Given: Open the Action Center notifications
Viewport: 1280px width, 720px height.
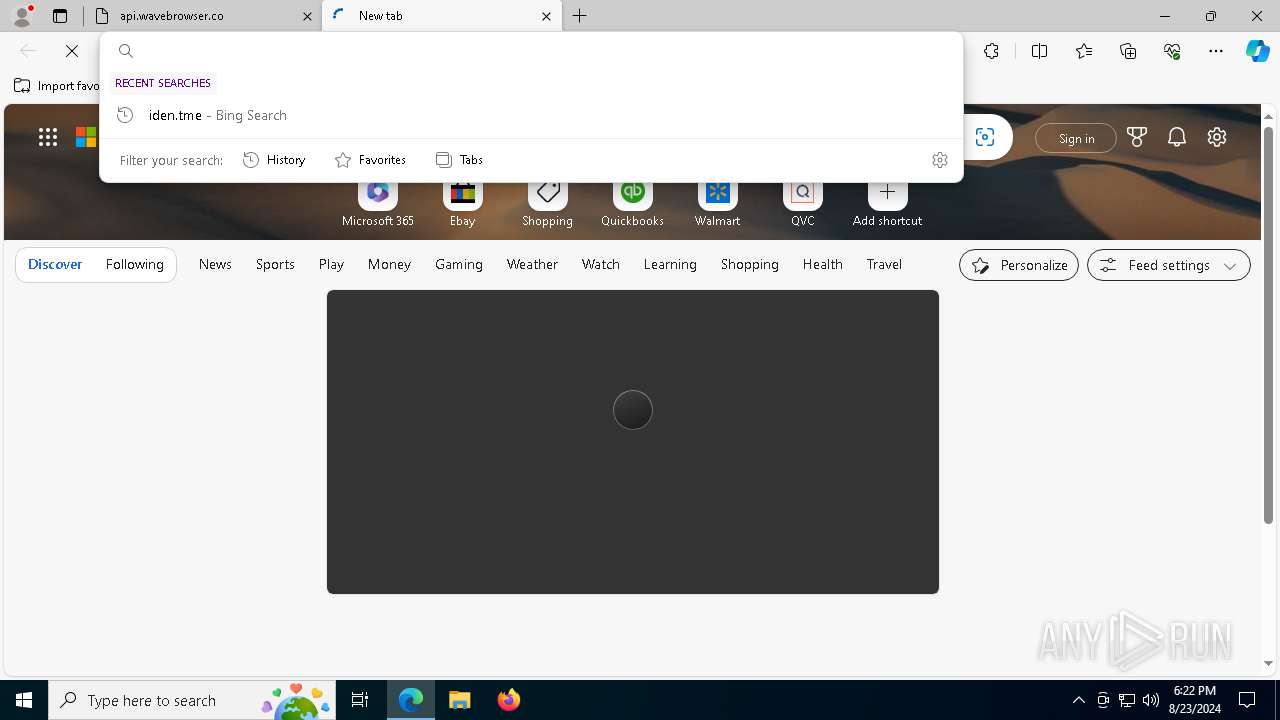Looking at the screenshot, I should coord(1247,700).
